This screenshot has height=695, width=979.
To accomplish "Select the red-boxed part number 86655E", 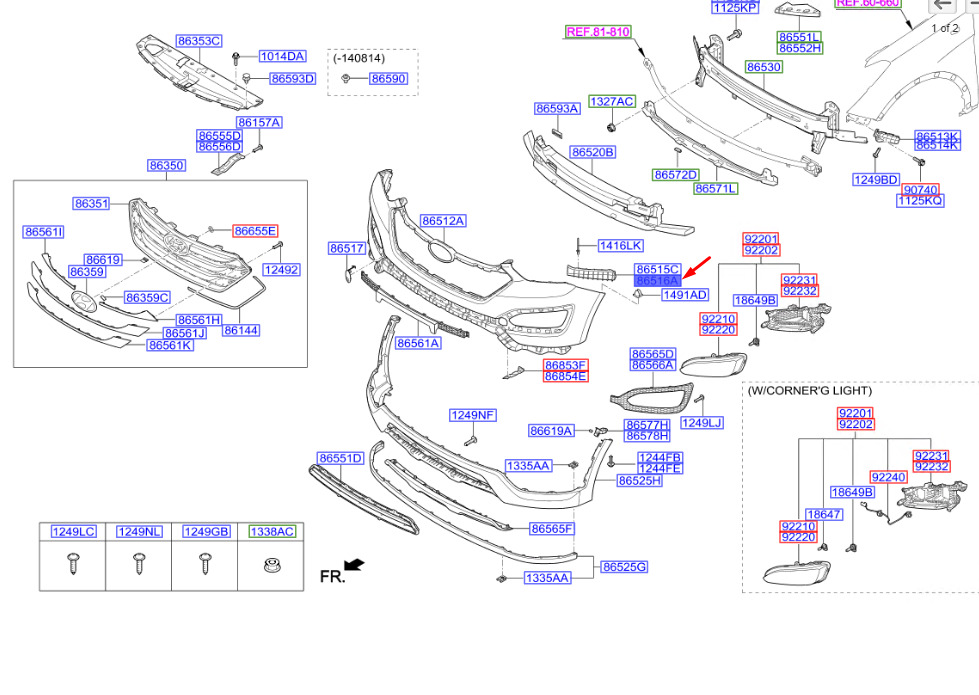I will [x=255, y=230].
